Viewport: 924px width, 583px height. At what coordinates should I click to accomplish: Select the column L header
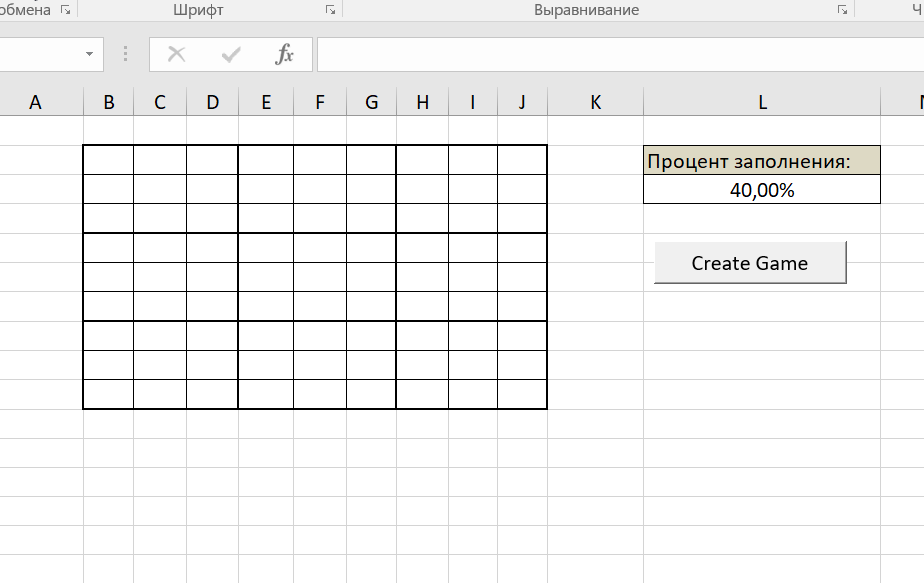point(762,101)
